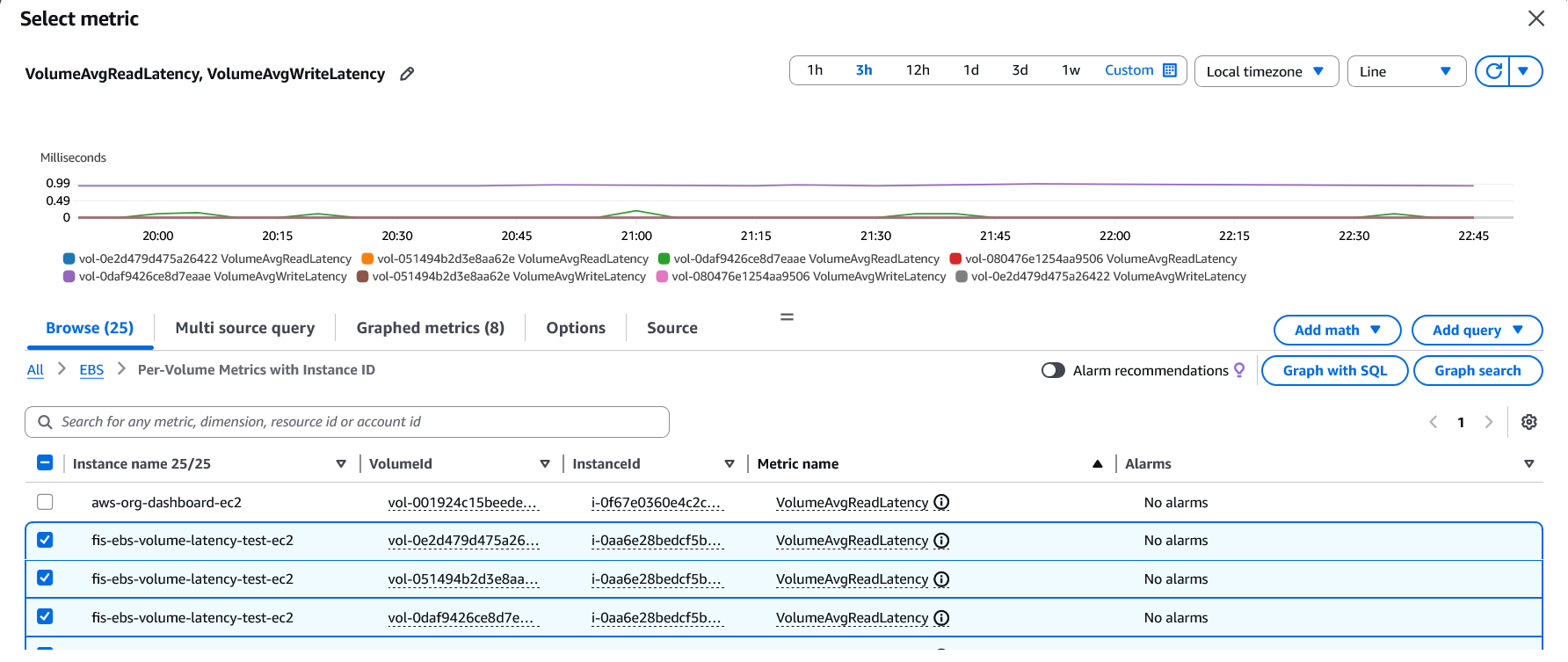
Task: Click pink vol-080476e1254aa9506 WriteLatency legend swatch
Action: click(662, 276)
